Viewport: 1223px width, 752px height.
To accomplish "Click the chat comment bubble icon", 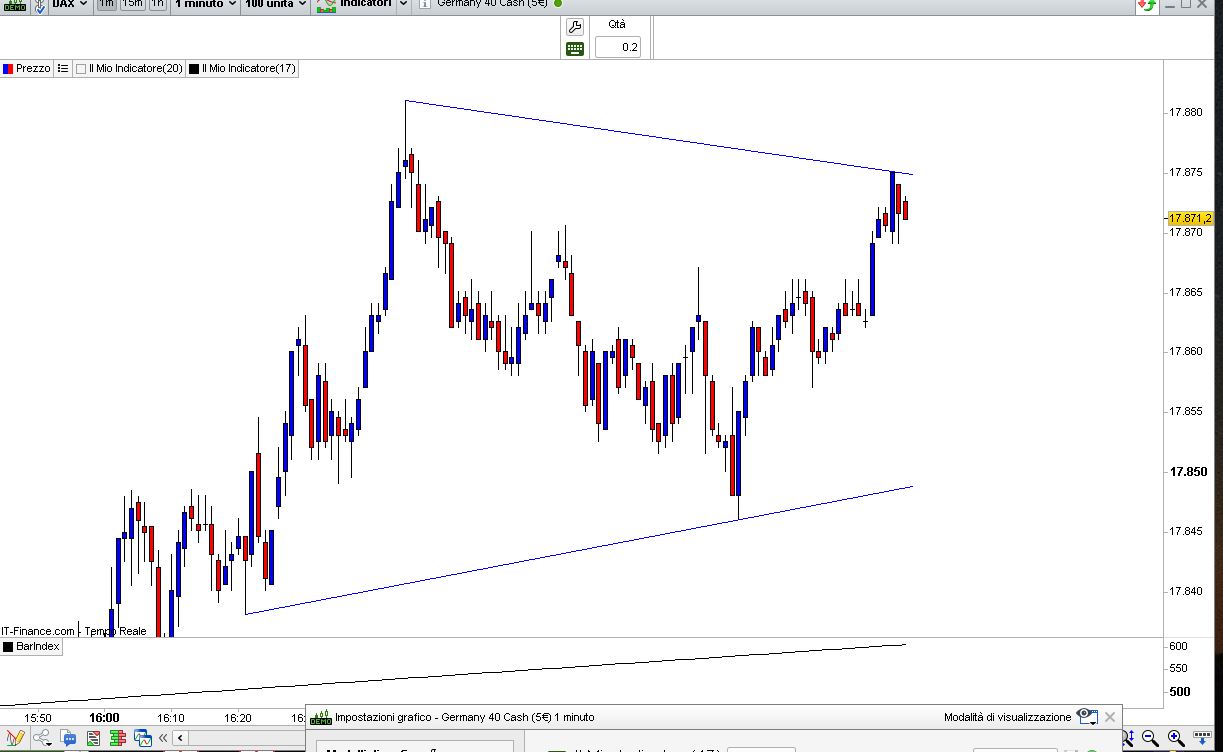I will tap(69, 739).
